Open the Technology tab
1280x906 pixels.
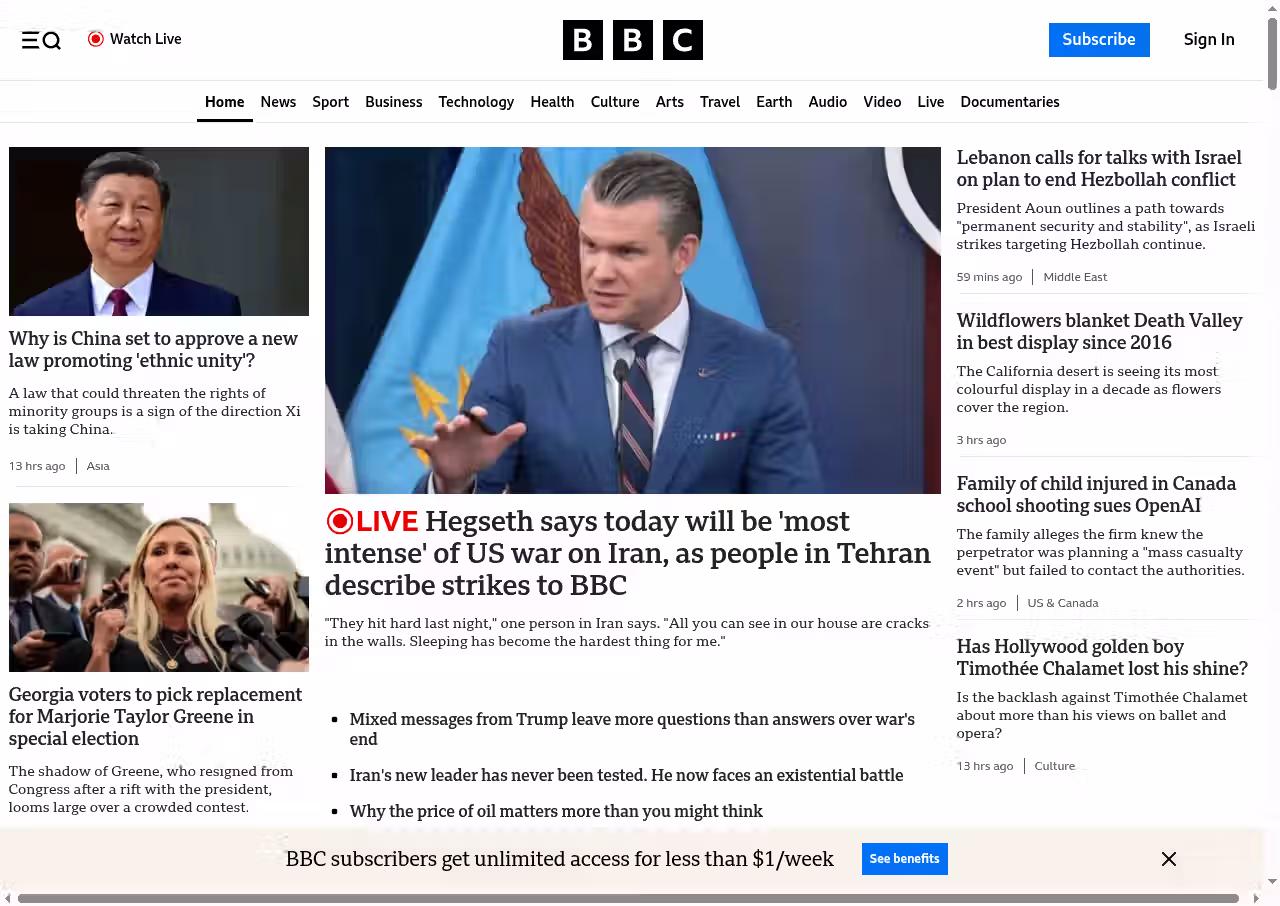pyautogui.click(x=476, y=102)
